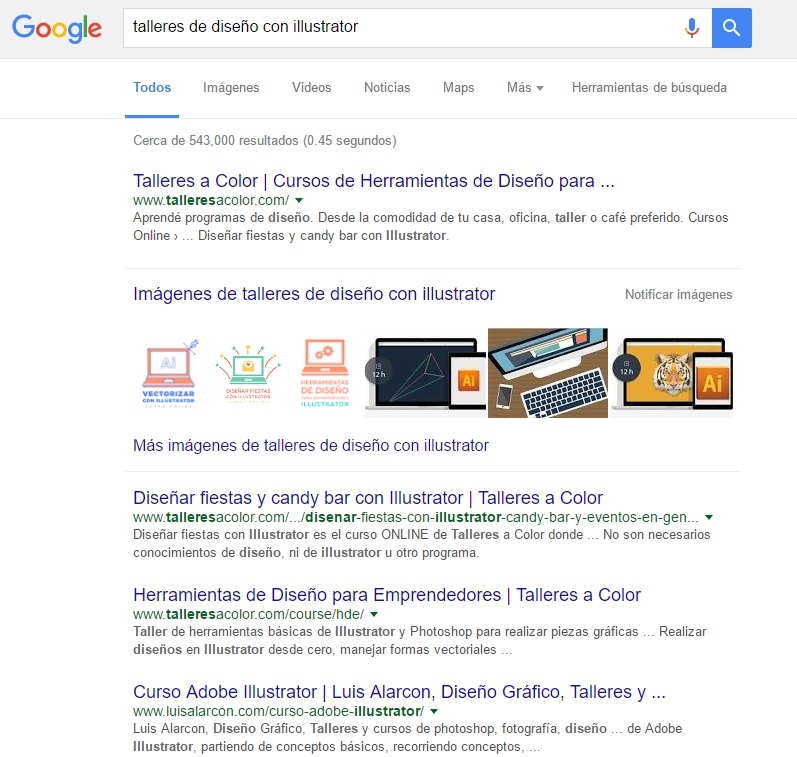Expand arrow next to www.talleresacolor.com/ URL

(299, 200)
